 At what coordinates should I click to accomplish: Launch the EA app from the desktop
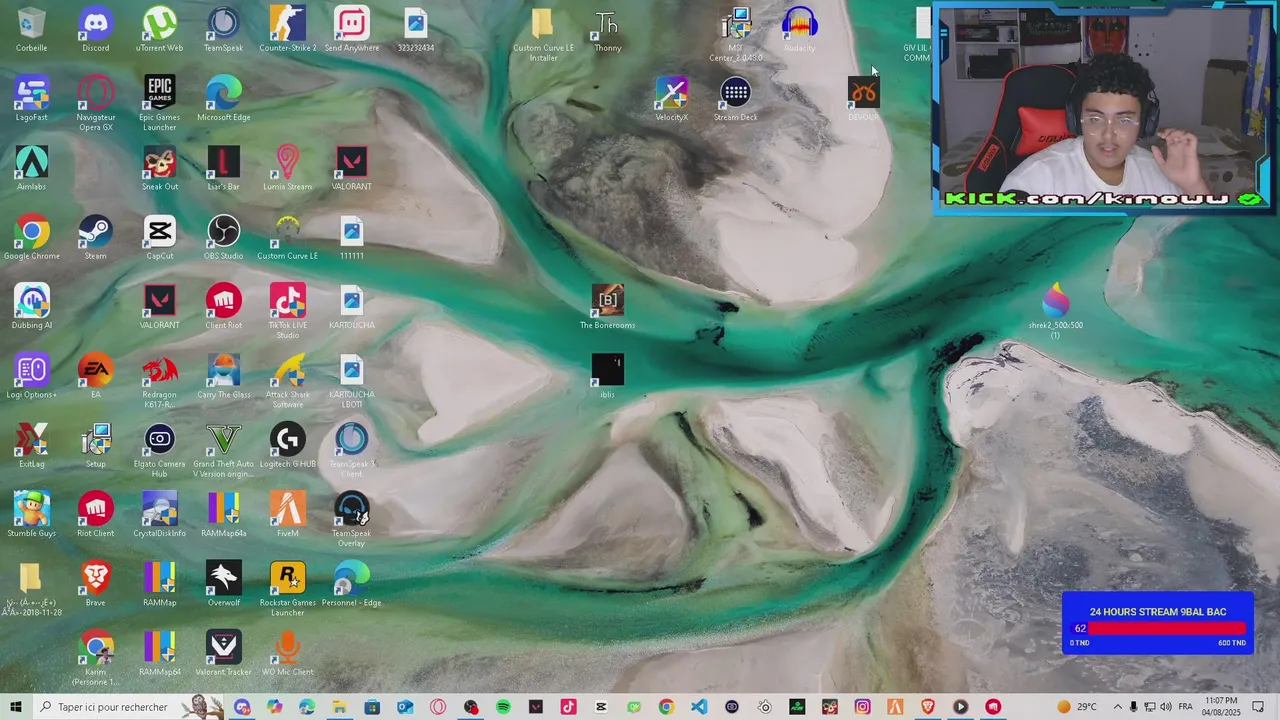[95, 375]
